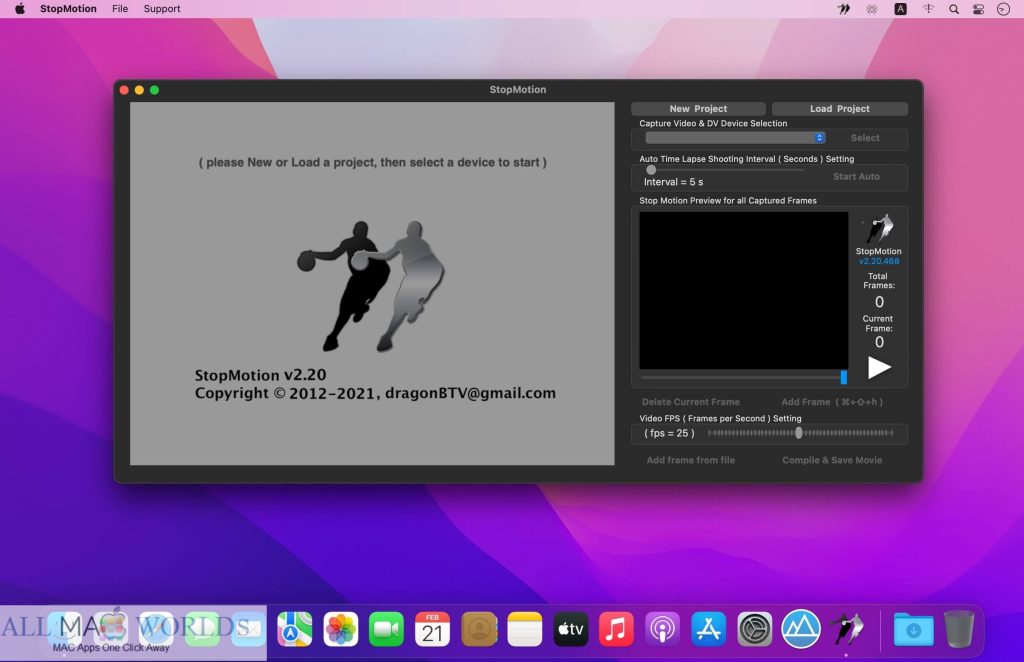This screenshot has height=662, width=1024.
Task: Click the time lapse interval slider knob
Action: [651, 170]
